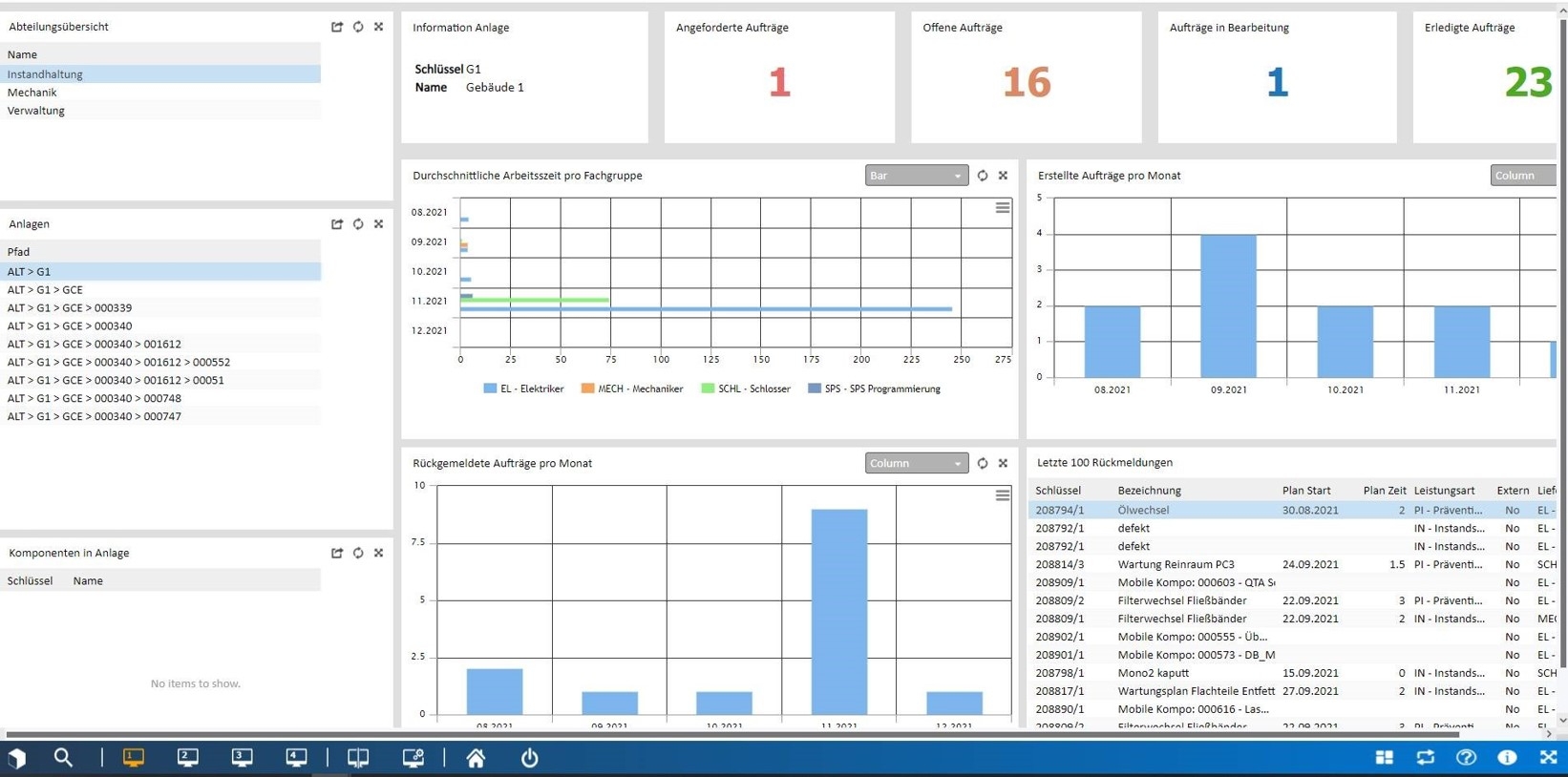Open the Bar chart type dropdown
Viewport: 1568px width, 777px height.
(x=917, y=176)
